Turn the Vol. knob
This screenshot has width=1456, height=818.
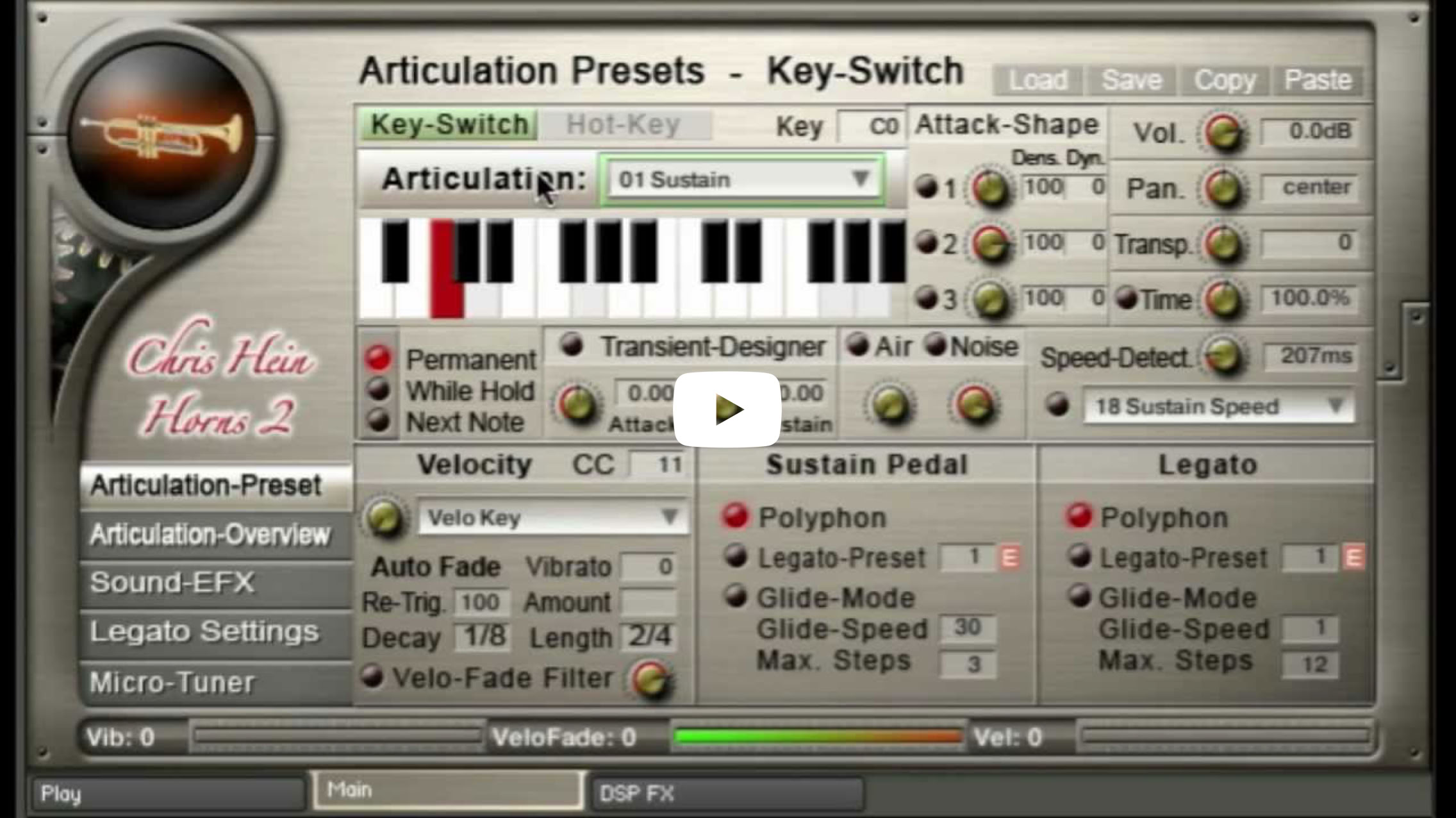pos(1224,133)
